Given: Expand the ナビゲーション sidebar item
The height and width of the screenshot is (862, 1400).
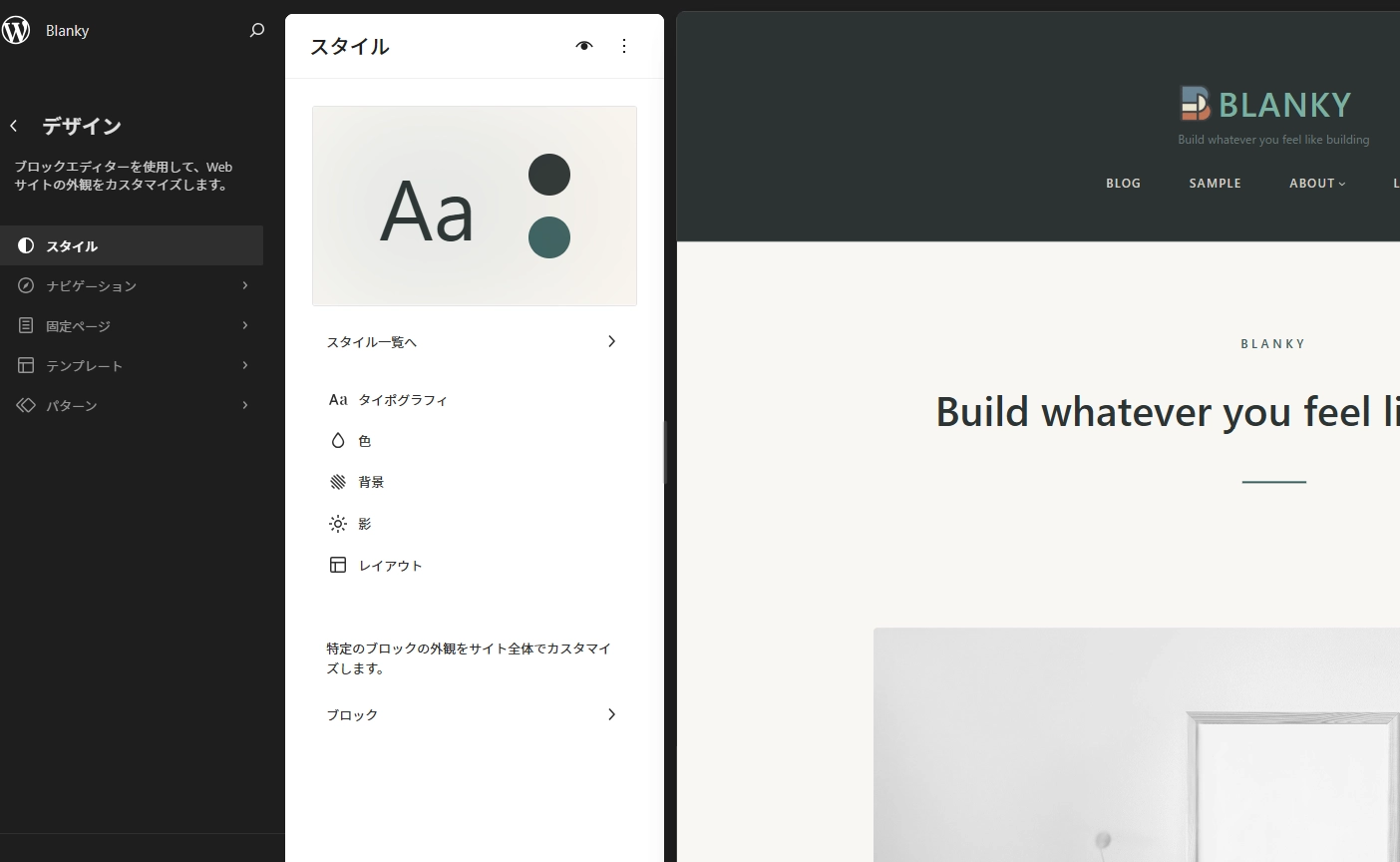Looking at the screenshot, I should click(132, 286).
